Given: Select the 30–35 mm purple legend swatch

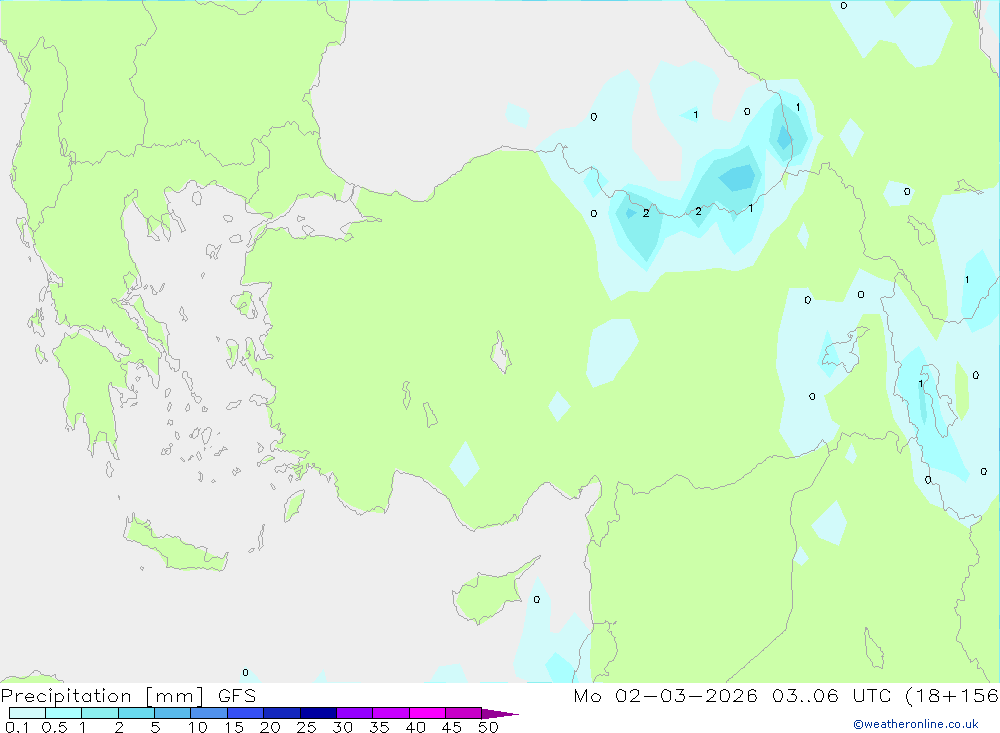Looking at the screenshot, I should 355,713.
